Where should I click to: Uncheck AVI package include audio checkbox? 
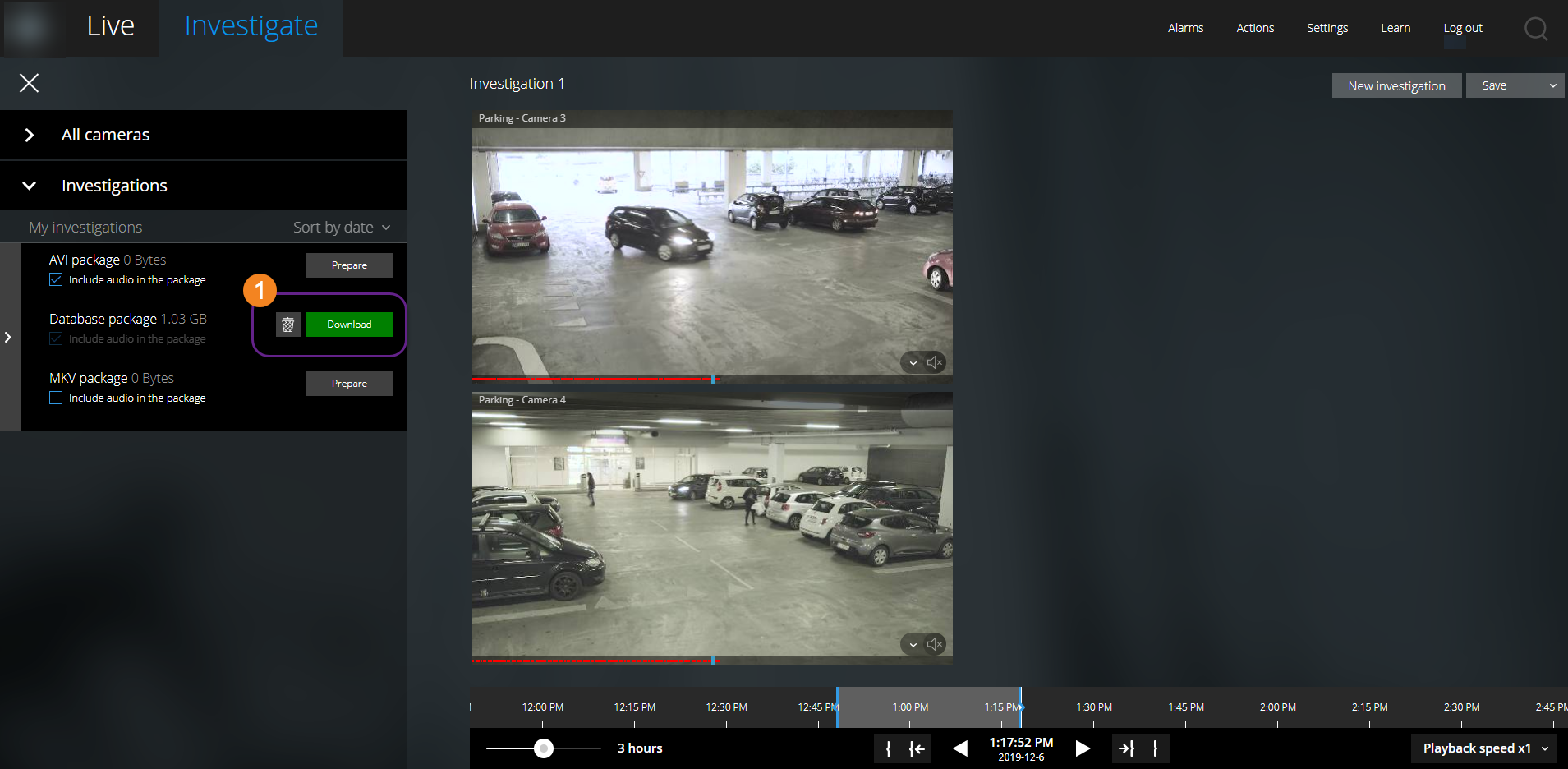(56, 280)
